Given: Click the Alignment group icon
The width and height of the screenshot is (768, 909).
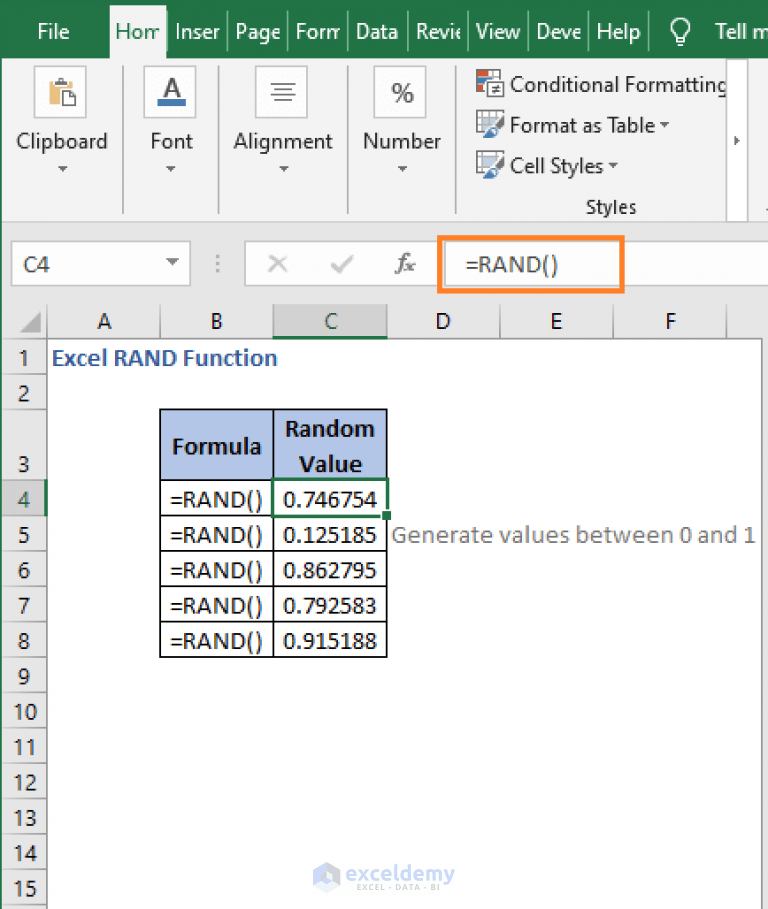Looking at the screenshot, I should [x=281, y=91].
